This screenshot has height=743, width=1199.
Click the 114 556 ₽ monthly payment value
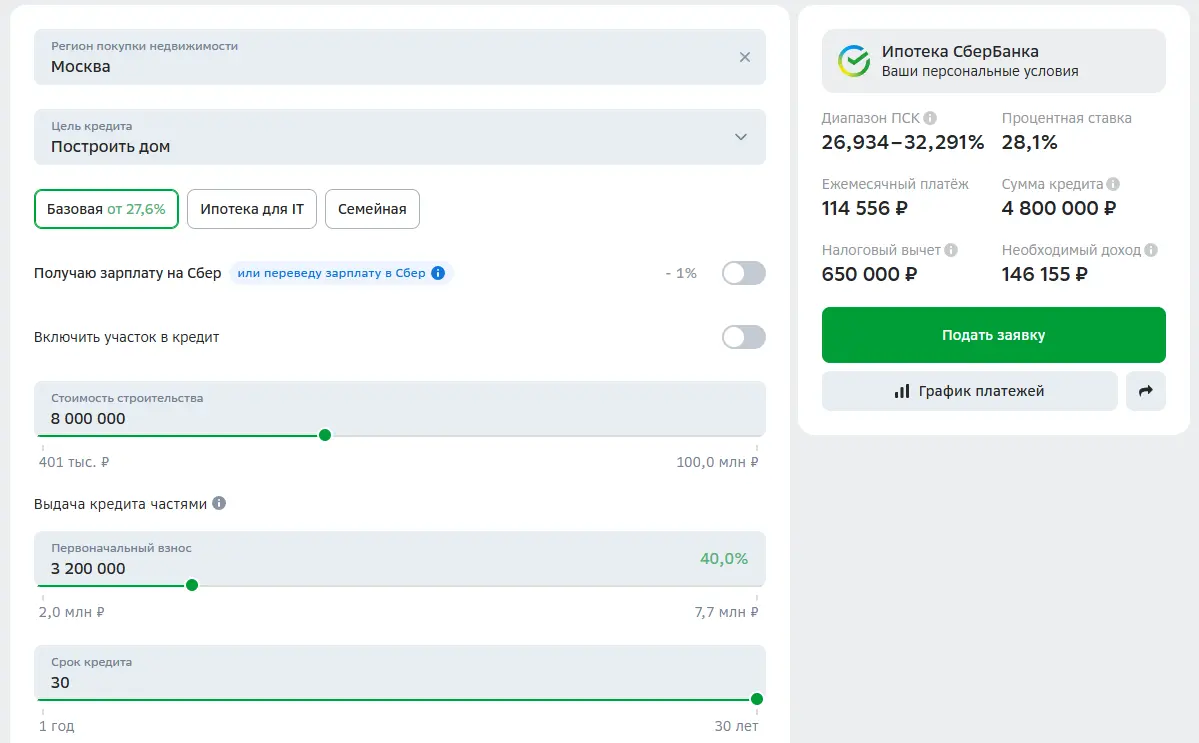click(865, 208)
